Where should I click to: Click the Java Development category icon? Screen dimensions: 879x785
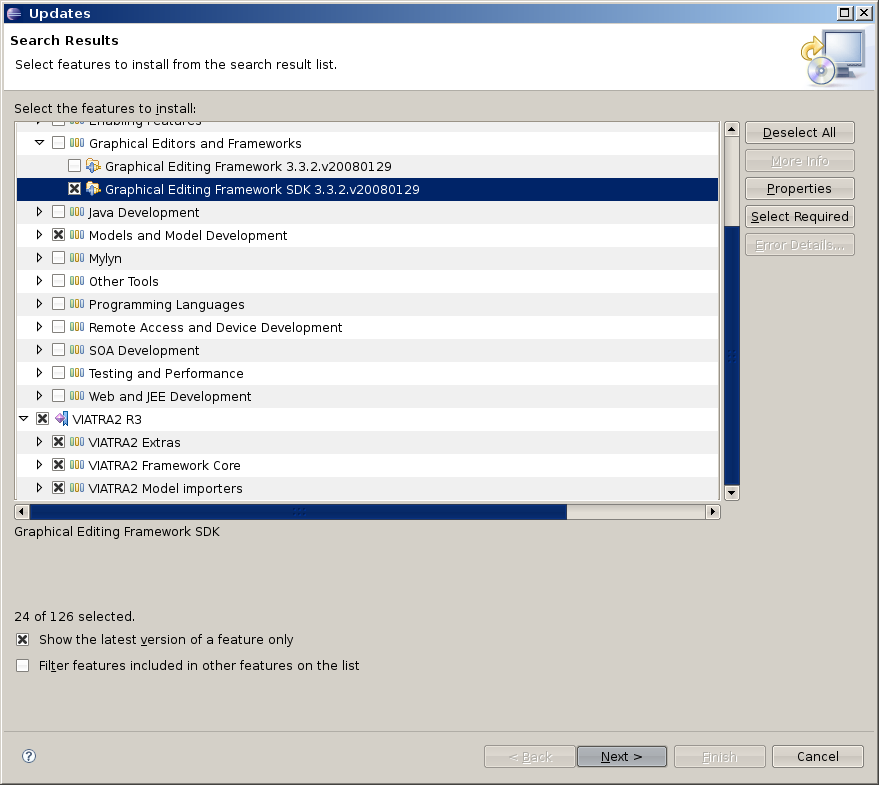pyautogui.click(x=77, y=212)
